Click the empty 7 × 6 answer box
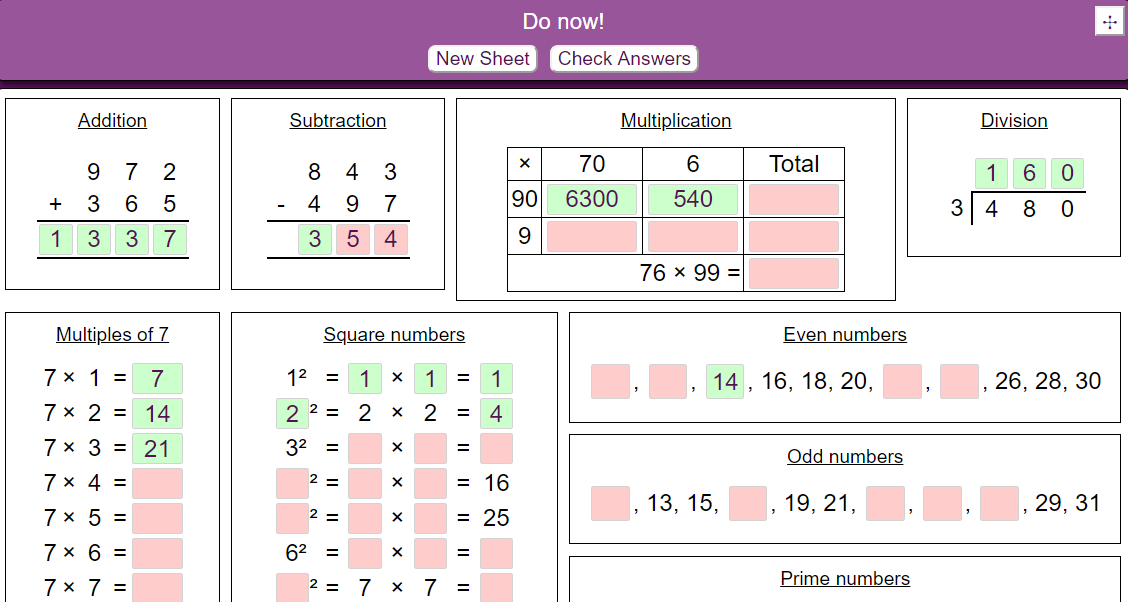Image resolution: width=1128 pixels, height=602 pixels. point(158,553)
